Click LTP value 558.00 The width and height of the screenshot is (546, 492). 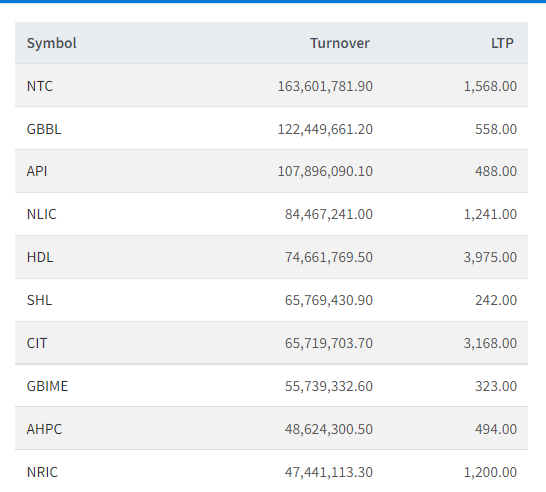pyautogui.click(x=496, y=130)
